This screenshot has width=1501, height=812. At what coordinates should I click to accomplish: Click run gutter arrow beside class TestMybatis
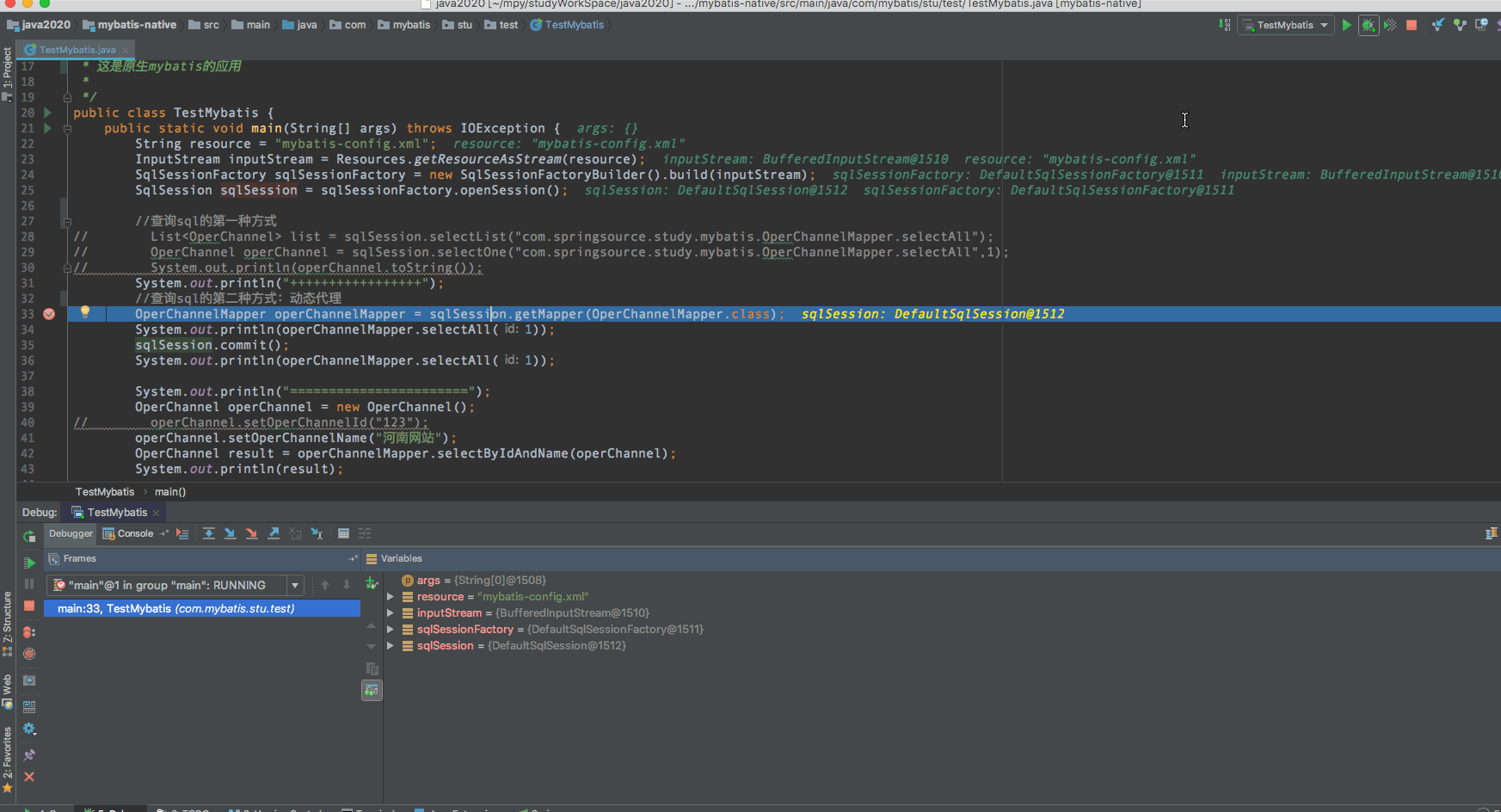pos(48,113)
